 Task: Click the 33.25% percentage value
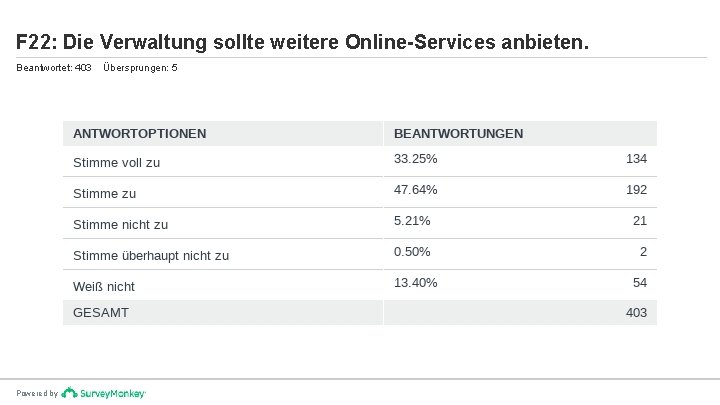pyautogui.click(x=415, y=159)
